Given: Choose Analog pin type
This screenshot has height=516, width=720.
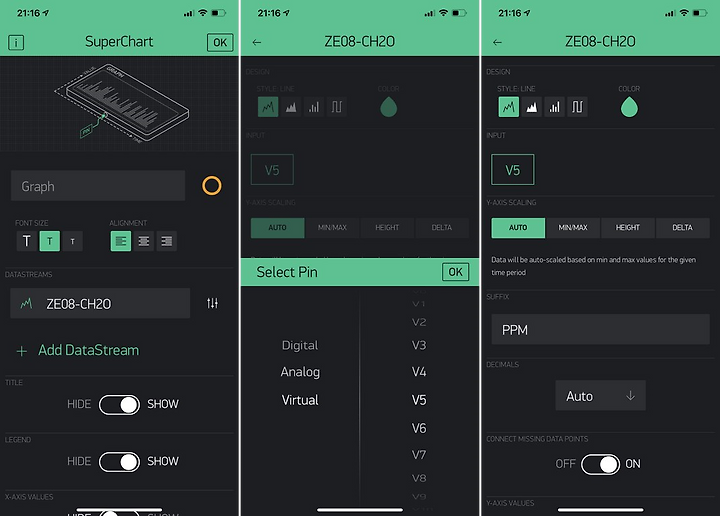Looking at the screenshot, I should [x=300, y=372].
